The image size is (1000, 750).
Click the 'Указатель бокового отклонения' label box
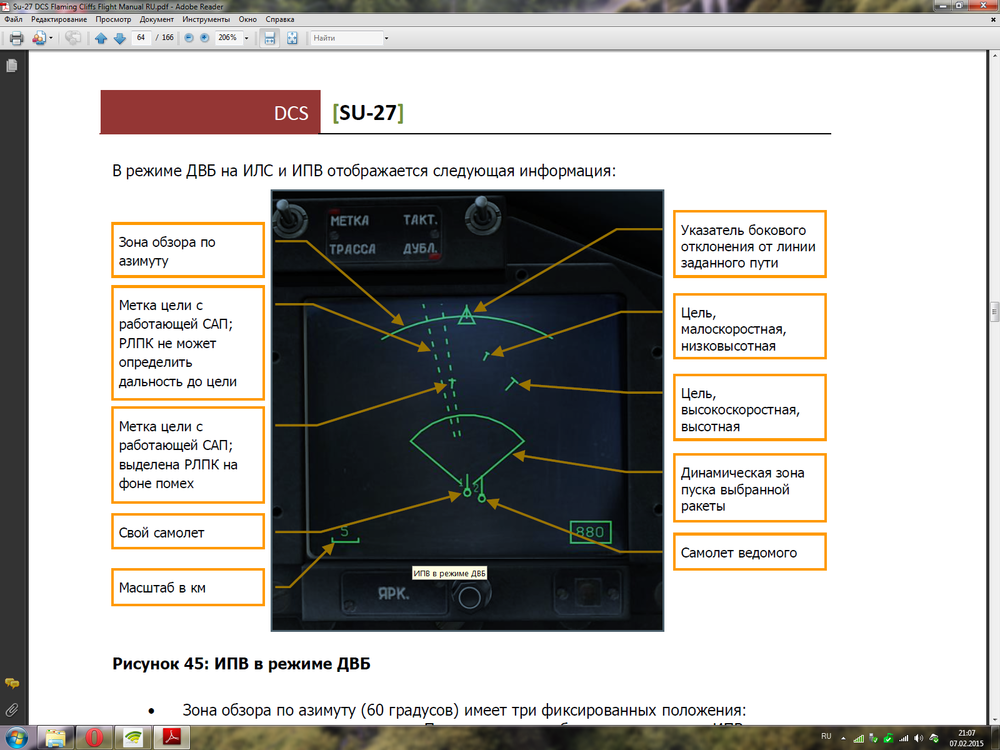750,245
